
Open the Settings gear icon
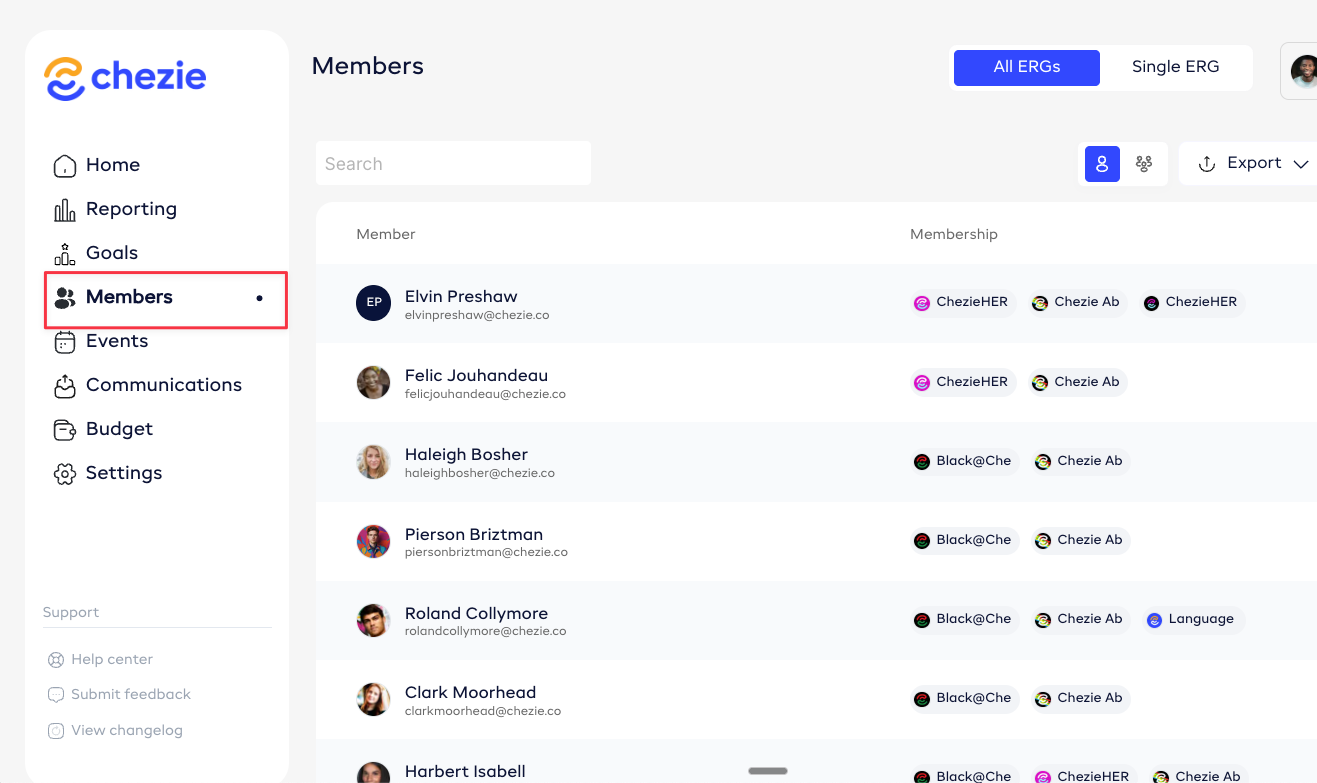click(65, 474)
